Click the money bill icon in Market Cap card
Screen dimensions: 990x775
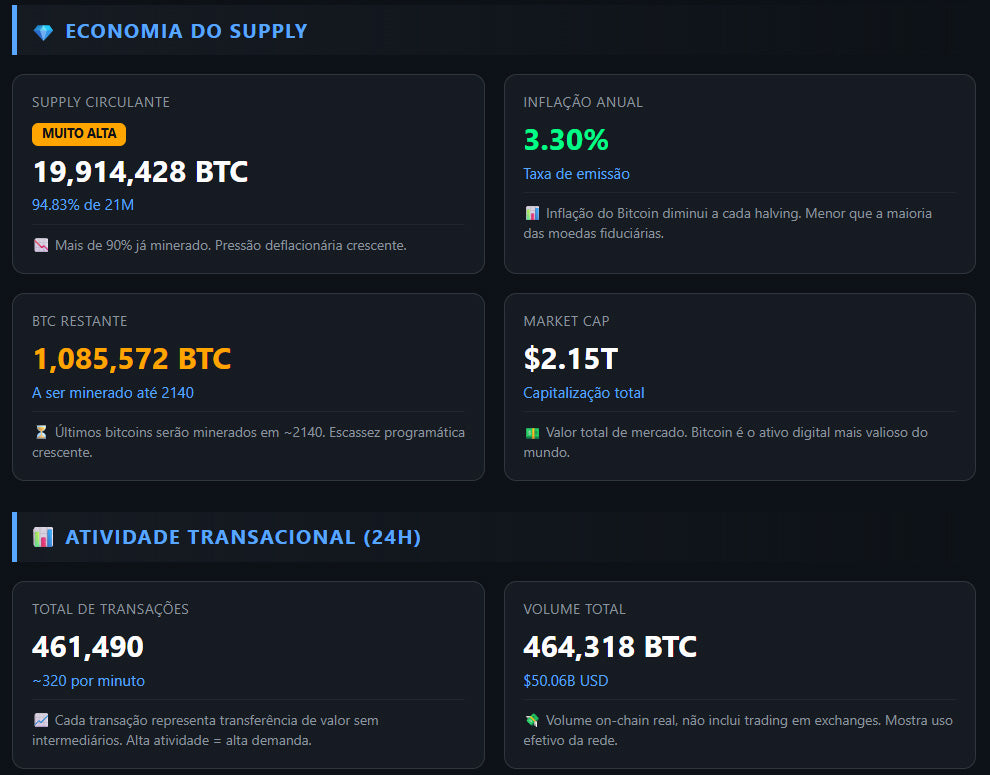coord(532,433)
